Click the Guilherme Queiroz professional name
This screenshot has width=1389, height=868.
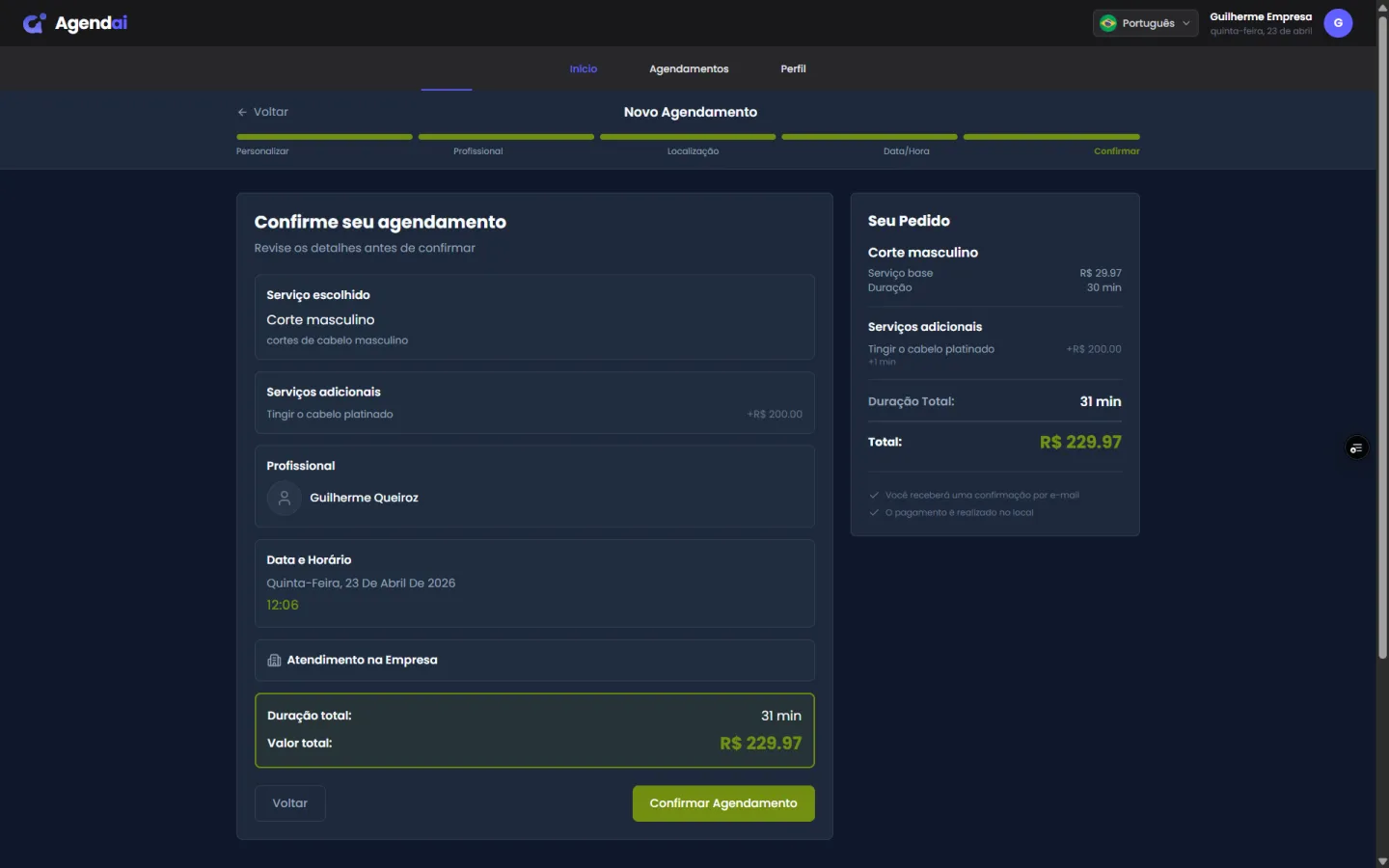coord(364,498)
